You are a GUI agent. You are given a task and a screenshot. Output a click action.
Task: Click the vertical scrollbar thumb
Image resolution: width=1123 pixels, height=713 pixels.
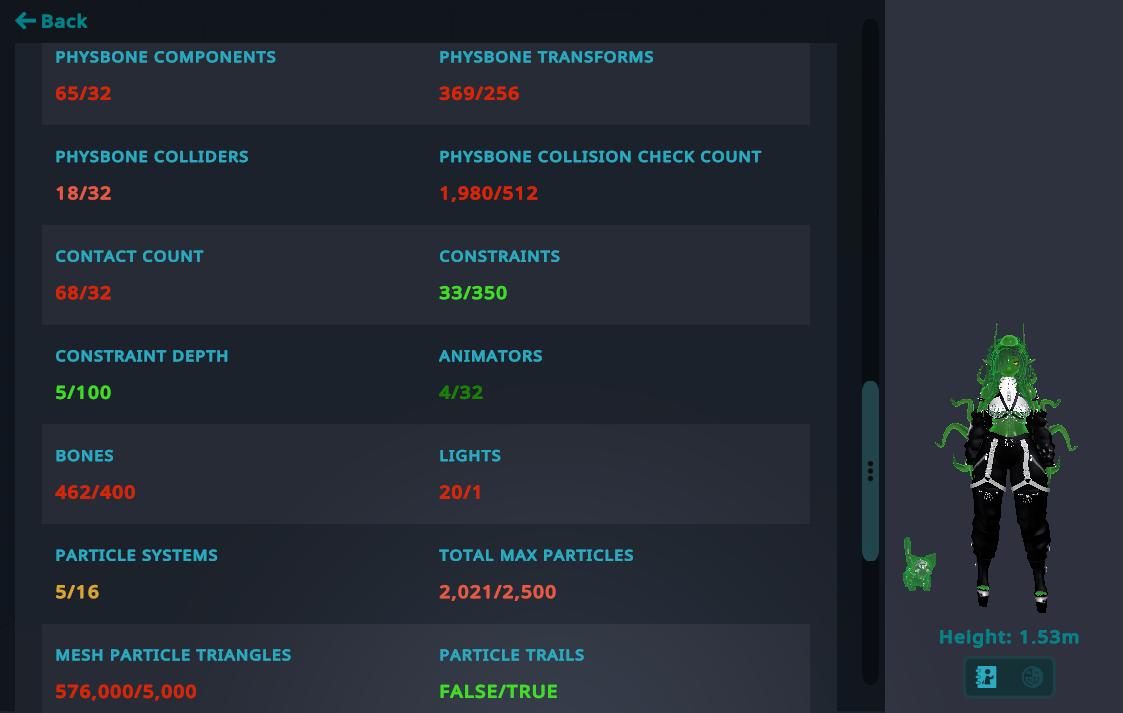coord(870,471)
